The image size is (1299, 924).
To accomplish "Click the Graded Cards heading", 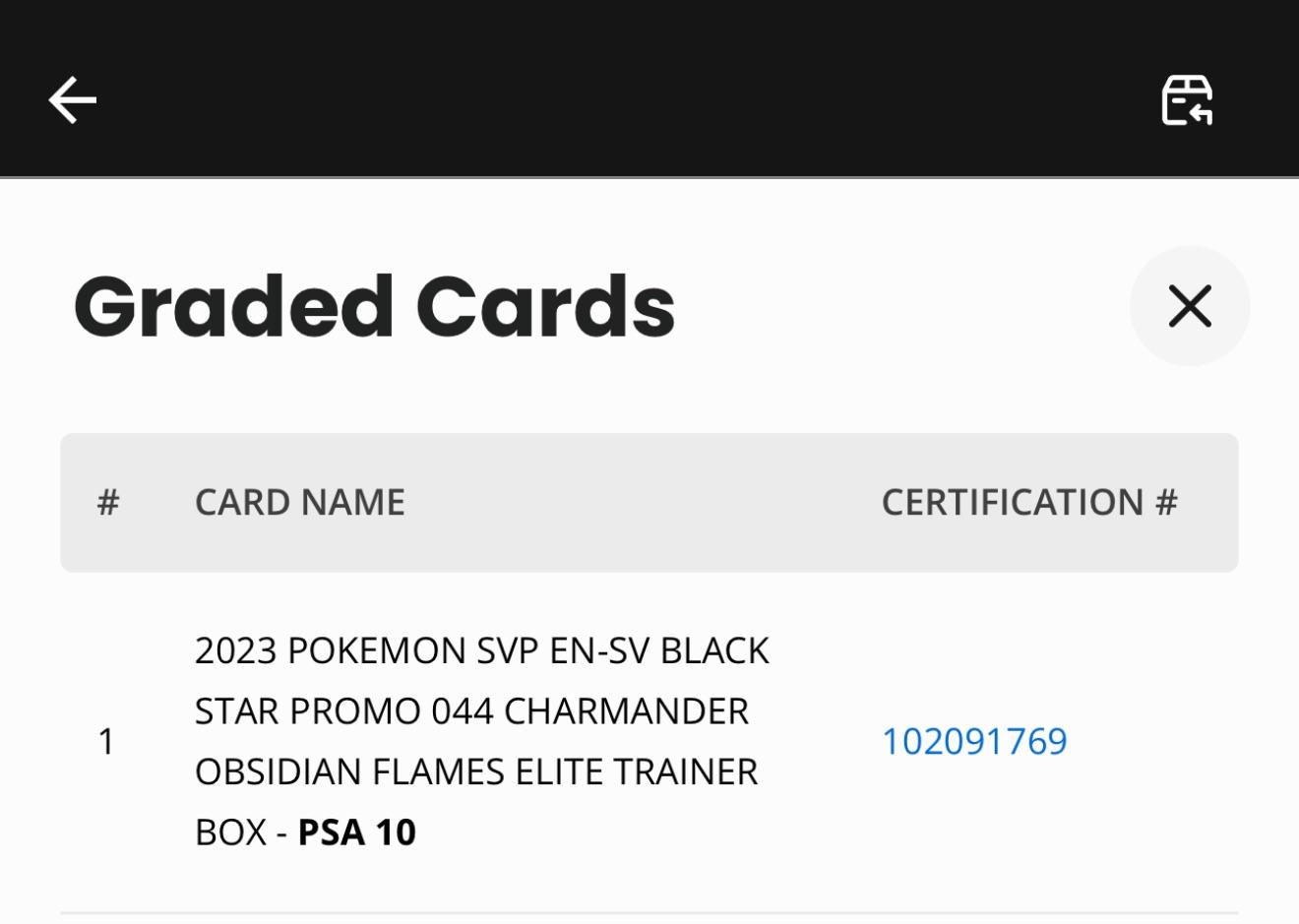I will point(374,306).
